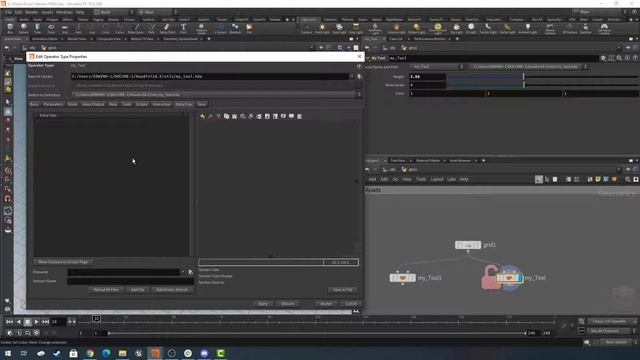The height and width of the screenshot is (360, 640).
Task: Open the parameter panel gear menu
Action: (603, 58)
